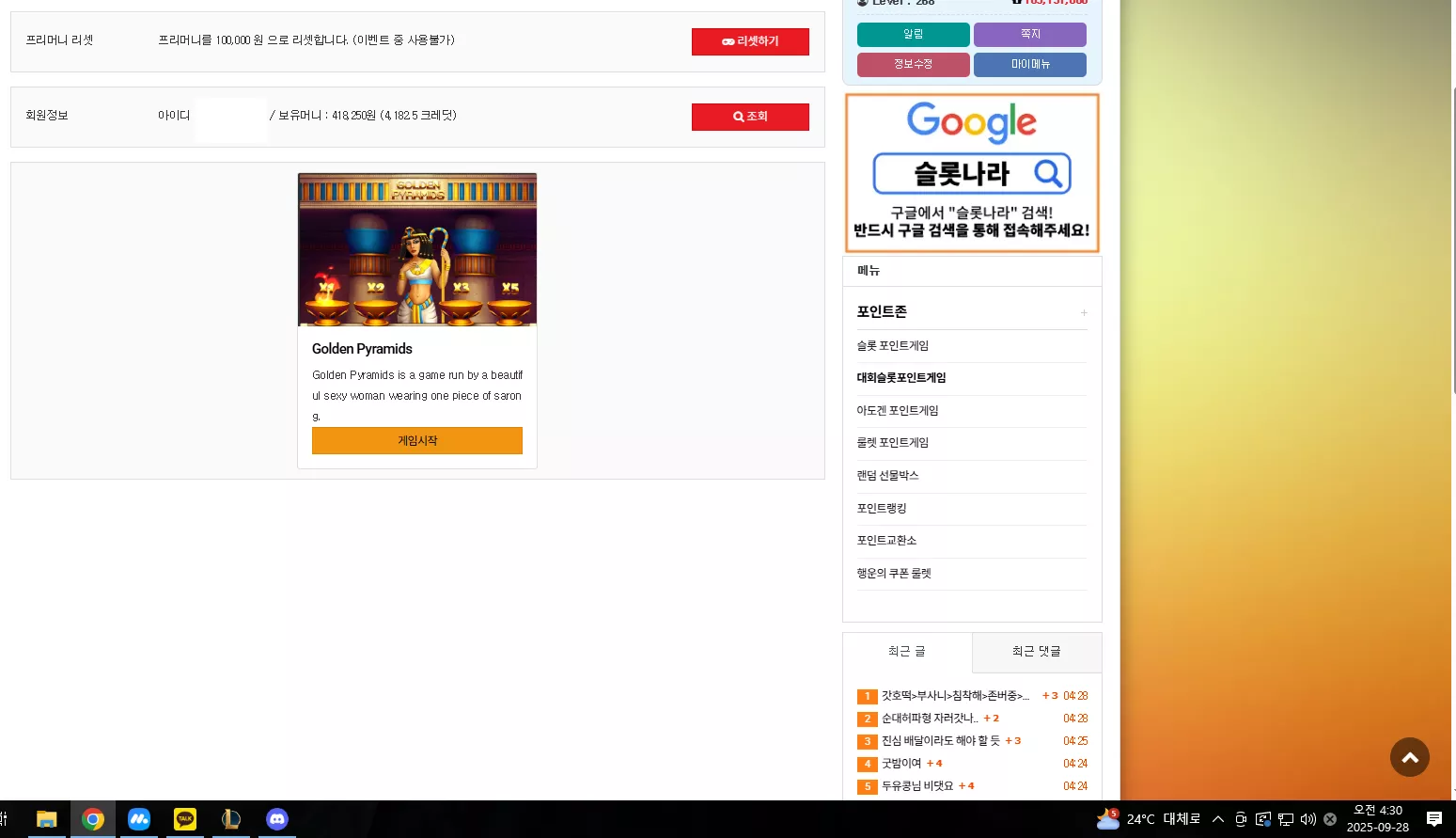Open the volume control speaker icon
Image resolution: width=1456 pixels, height=838 pixels.
[1308, 819]
